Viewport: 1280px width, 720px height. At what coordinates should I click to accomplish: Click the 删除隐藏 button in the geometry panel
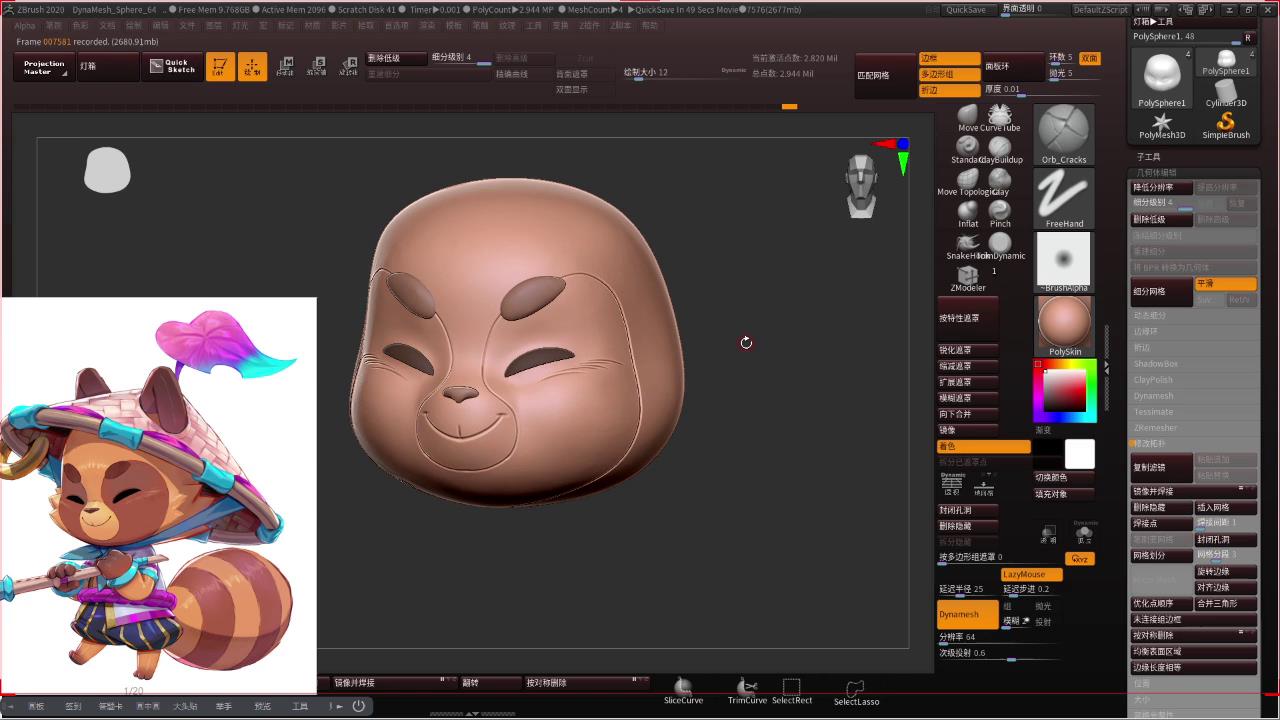point(1162,508)
